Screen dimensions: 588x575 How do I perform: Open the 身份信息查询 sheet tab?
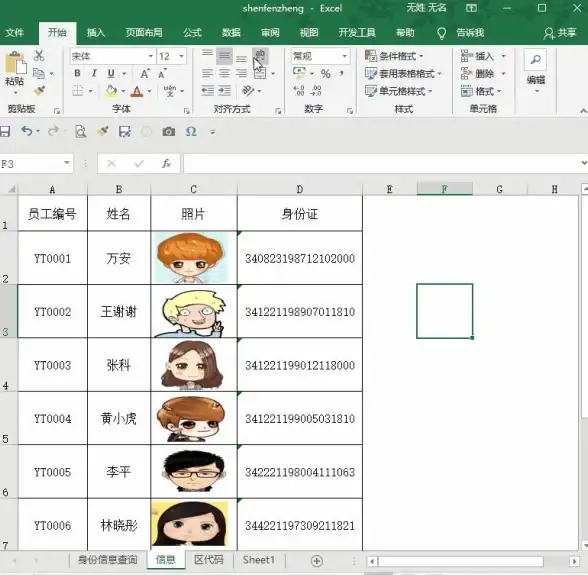tap(108, 560)
